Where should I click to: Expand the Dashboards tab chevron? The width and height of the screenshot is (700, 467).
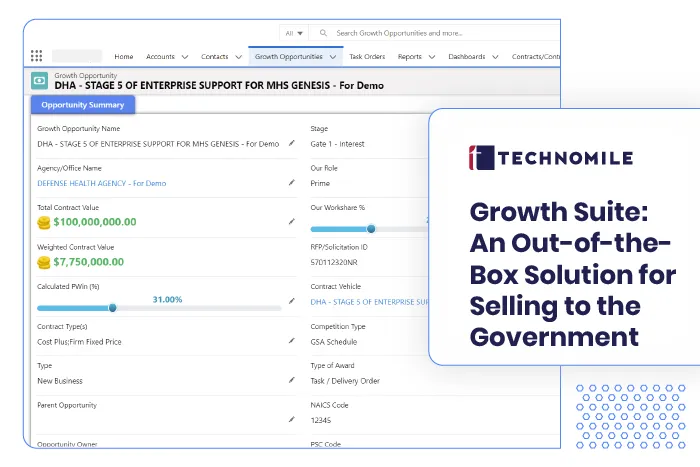(495, 57)
